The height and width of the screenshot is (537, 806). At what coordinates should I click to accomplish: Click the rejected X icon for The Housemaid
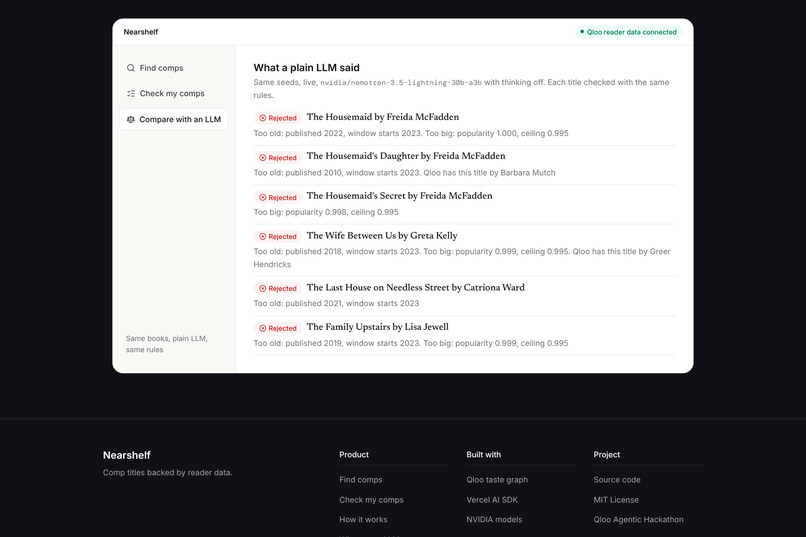[x=263, y=118]
